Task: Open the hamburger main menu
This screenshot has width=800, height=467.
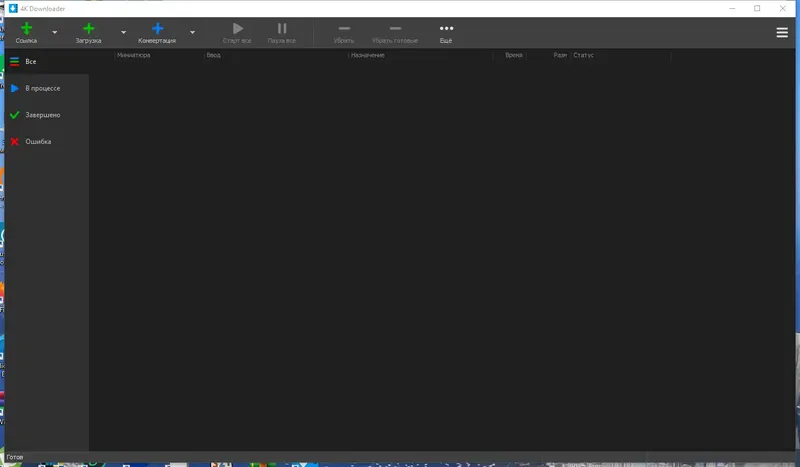Action: coord(782,33)
